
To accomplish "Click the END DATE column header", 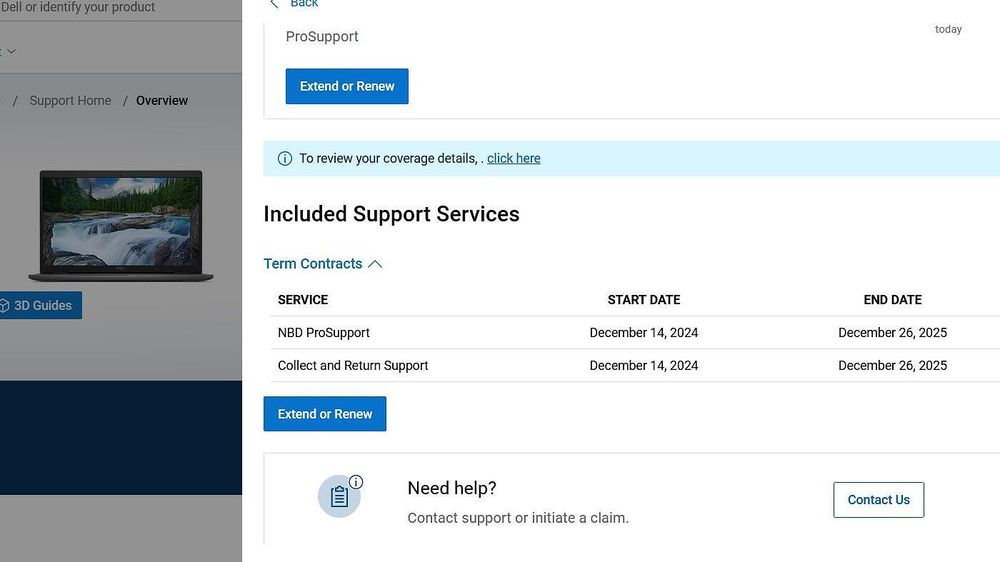I will 892,300.
